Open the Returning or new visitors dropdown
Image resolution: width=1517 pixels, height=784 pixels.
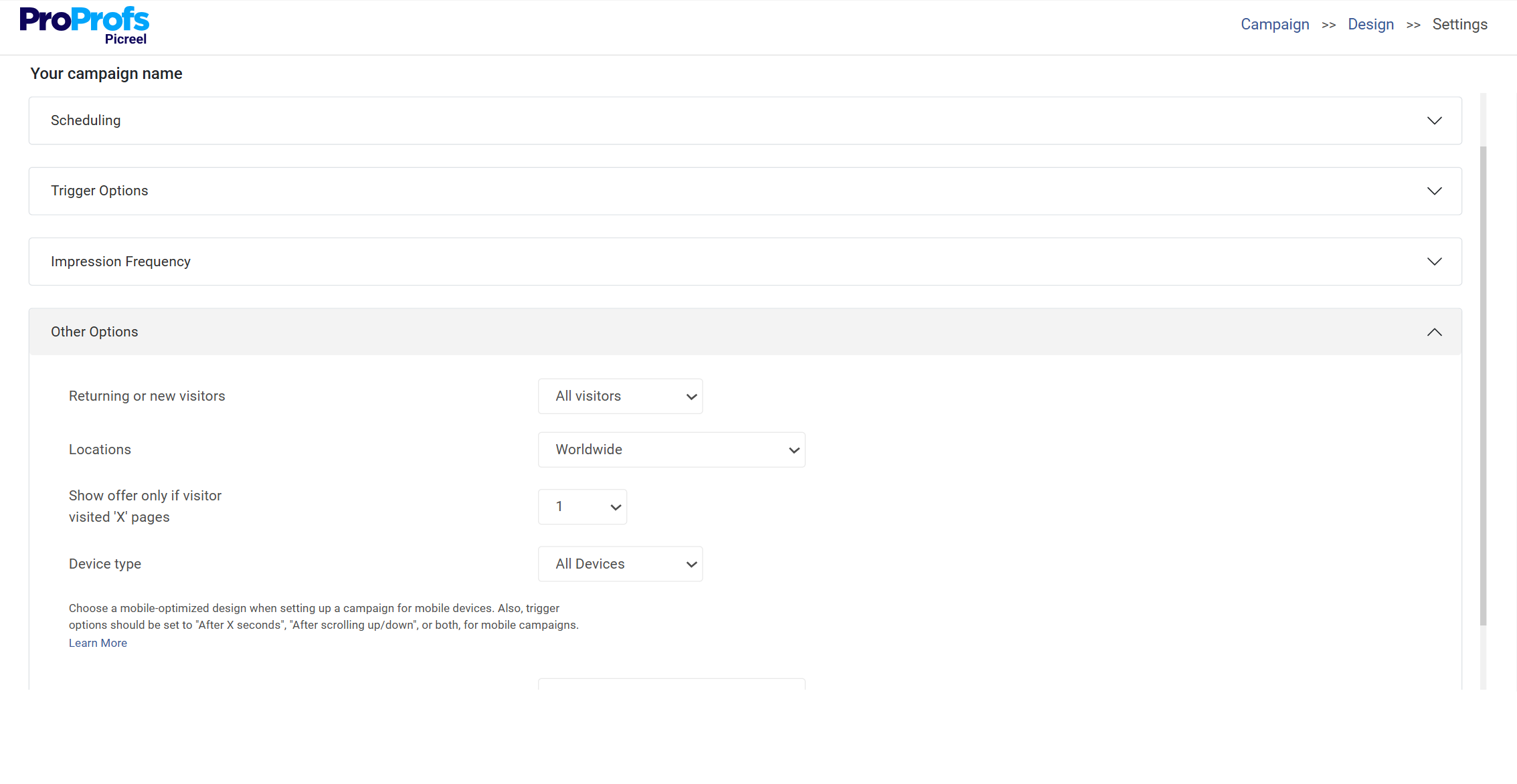pos(620,395)
